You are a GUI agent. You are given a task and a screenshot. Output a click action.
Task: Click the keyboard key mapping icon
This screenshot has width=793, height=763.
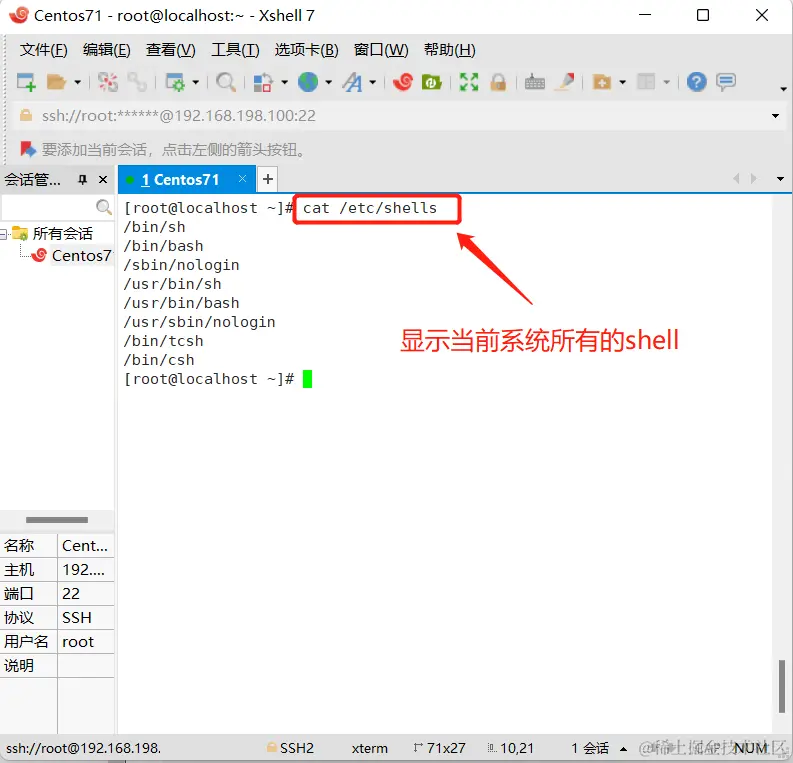[535, 82]
